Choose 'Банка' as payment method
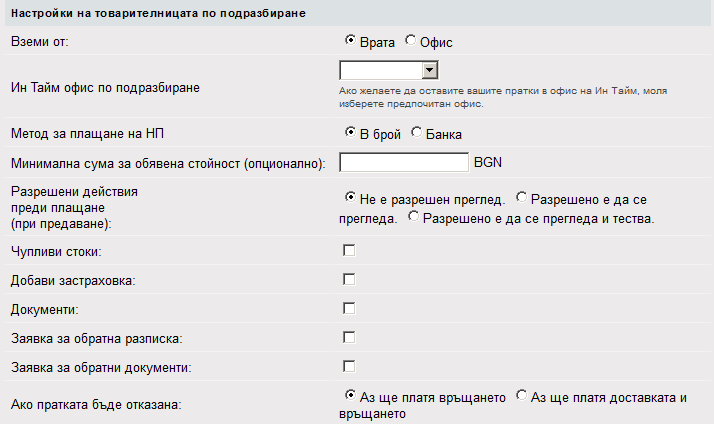The image size is (714, 424). tap(417, 132)
